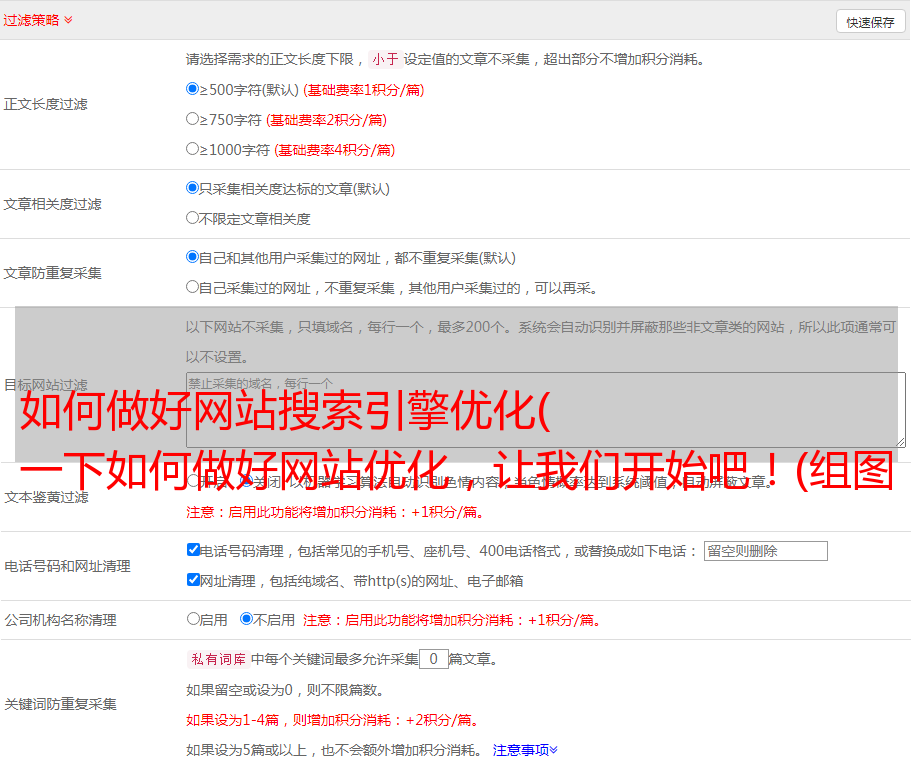Select 自己采集过的网址，不重复采集 option
This screenshot has height=768, width=912.
[192, 286]
